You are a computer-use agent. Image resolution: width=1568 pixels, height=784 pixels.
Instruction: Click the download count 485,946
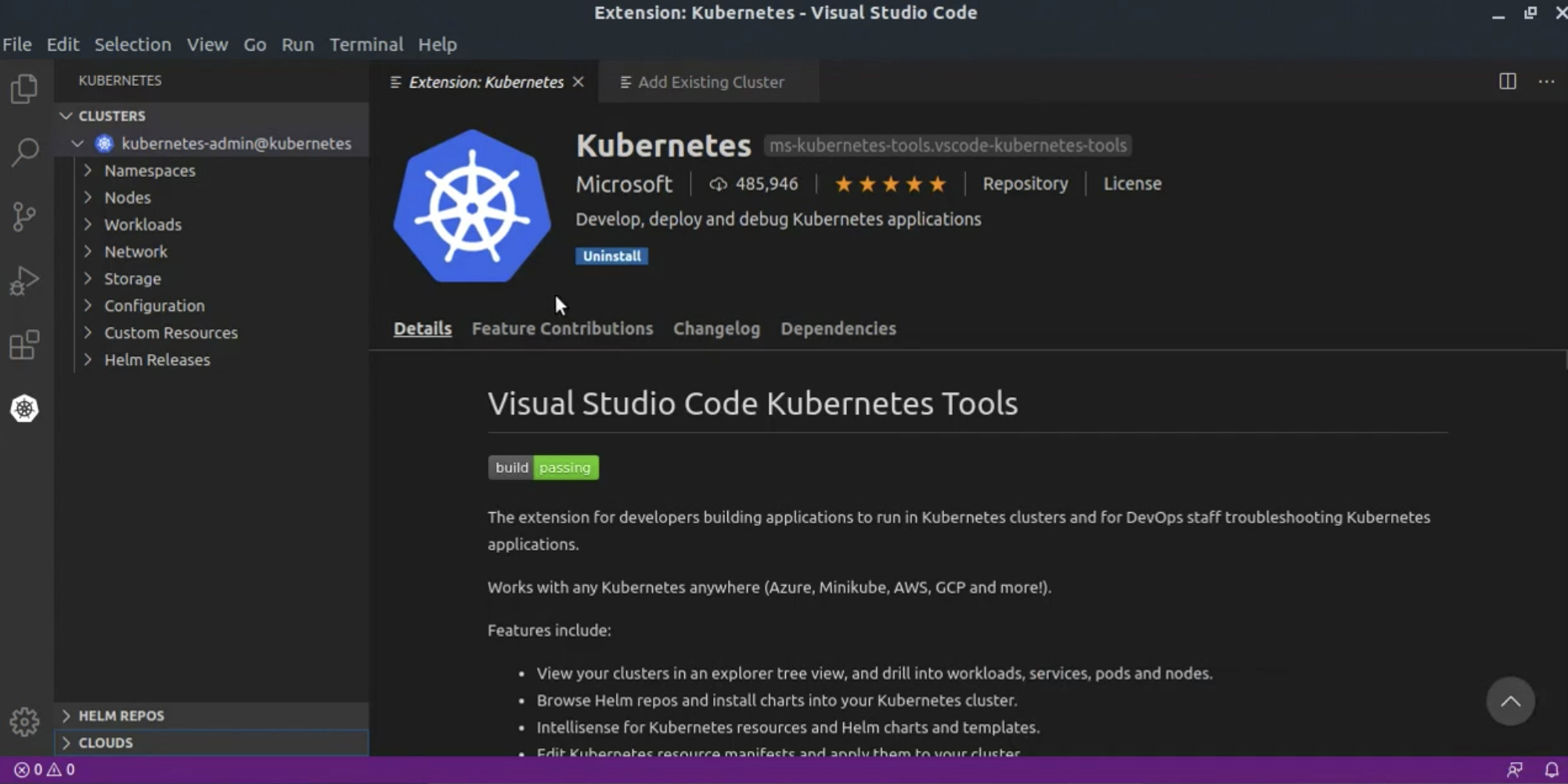pos(754,184)
